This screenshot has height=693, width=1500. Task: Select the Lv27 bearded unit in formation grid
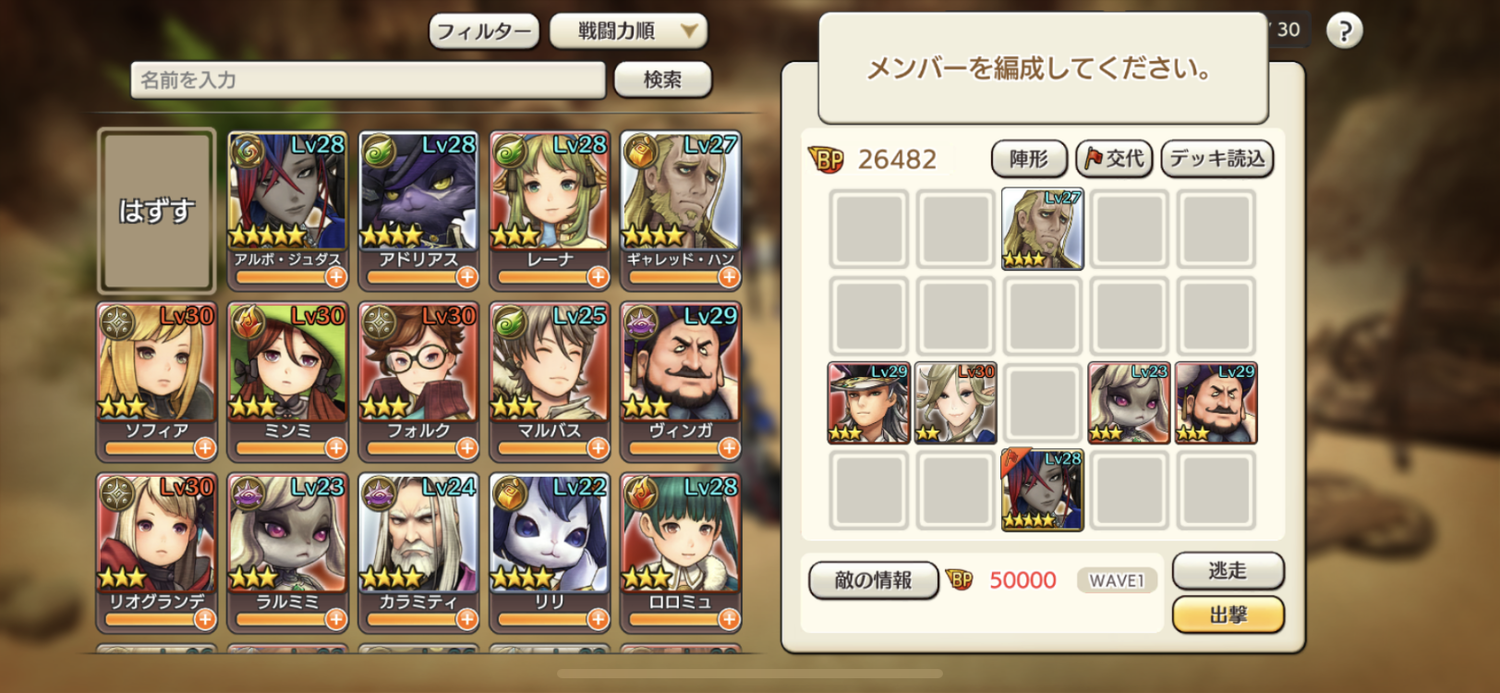pyautogui.click(x=1042, y=229)
